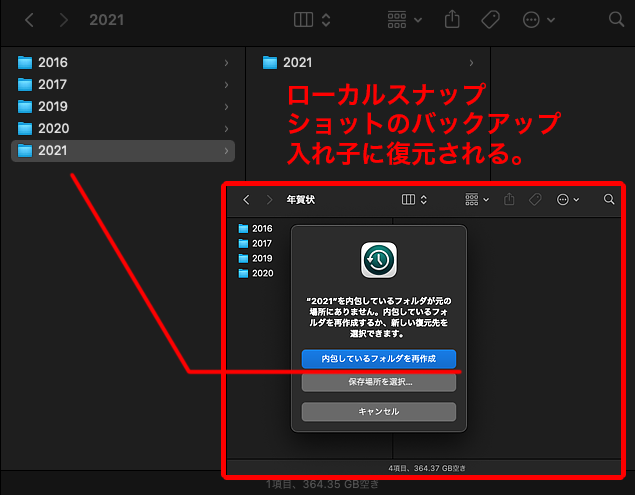Click 4項目 status bar text in 年賀状 window

click(x=427, y=468)
